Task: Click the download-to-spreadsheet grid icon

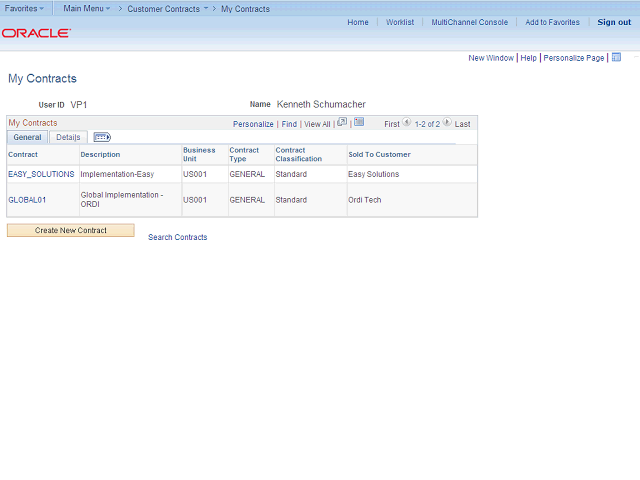Action: click(359, 122)
